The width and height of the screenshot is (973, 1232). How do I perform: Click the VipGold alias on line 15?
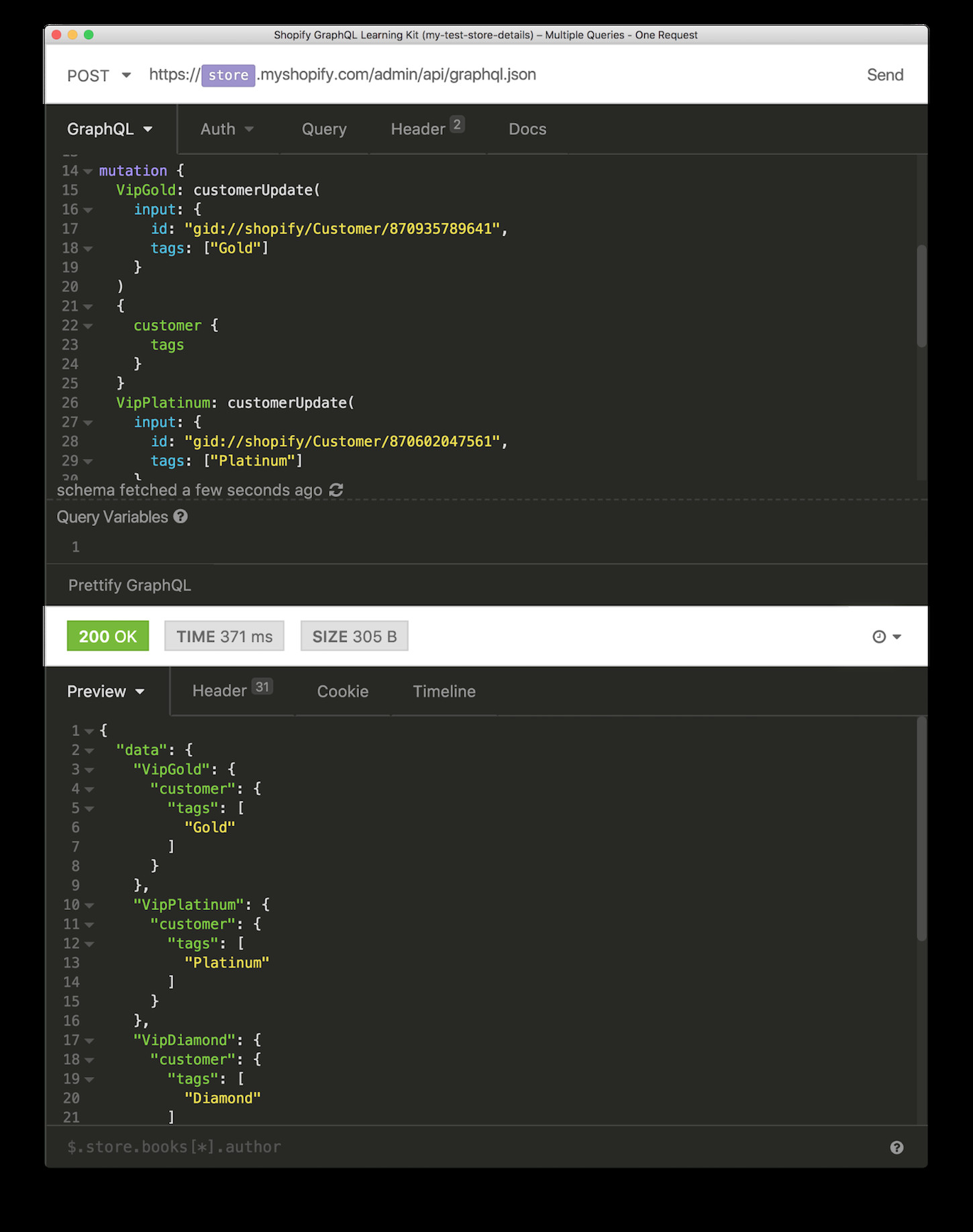(146, 191)
